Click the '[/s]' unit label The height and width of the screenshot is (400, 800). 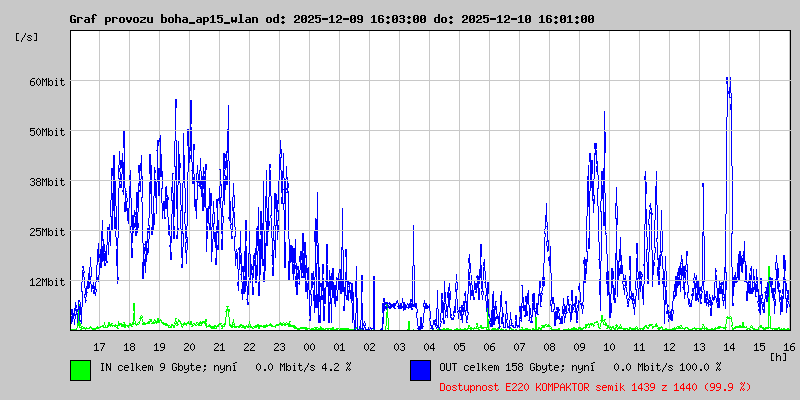pyautogui.click(x=27, y=37)
